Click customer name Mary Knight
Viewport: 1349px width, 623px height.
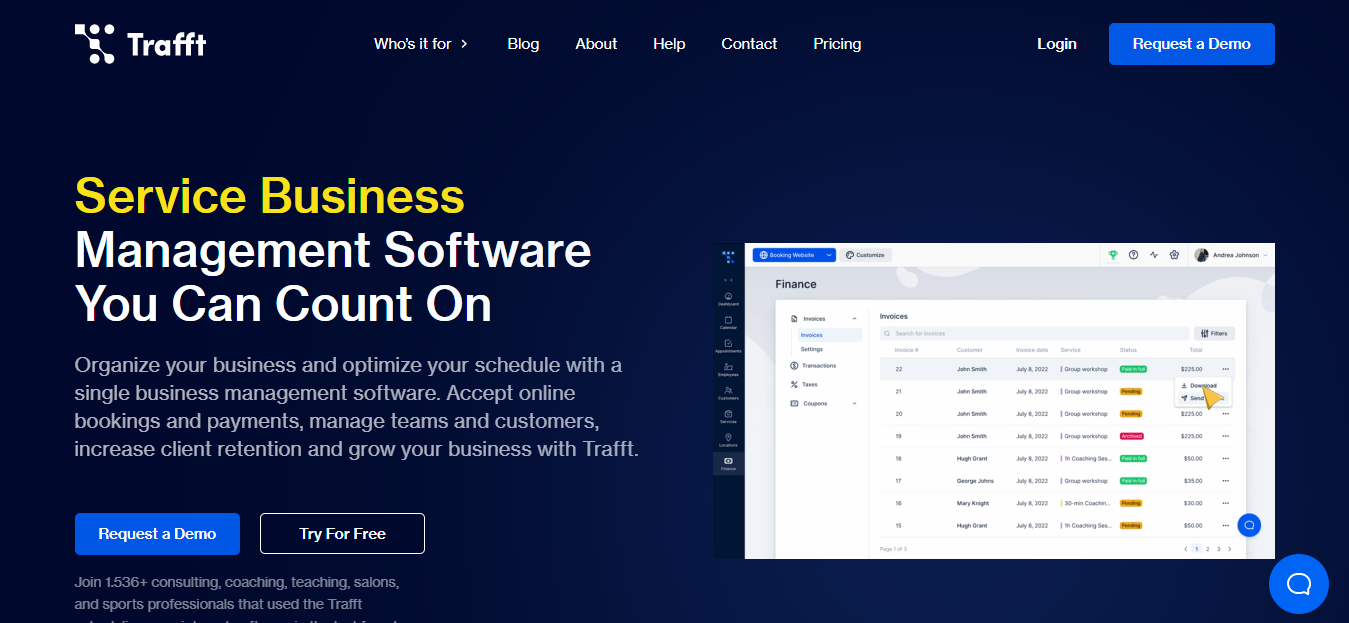[973, 503]
